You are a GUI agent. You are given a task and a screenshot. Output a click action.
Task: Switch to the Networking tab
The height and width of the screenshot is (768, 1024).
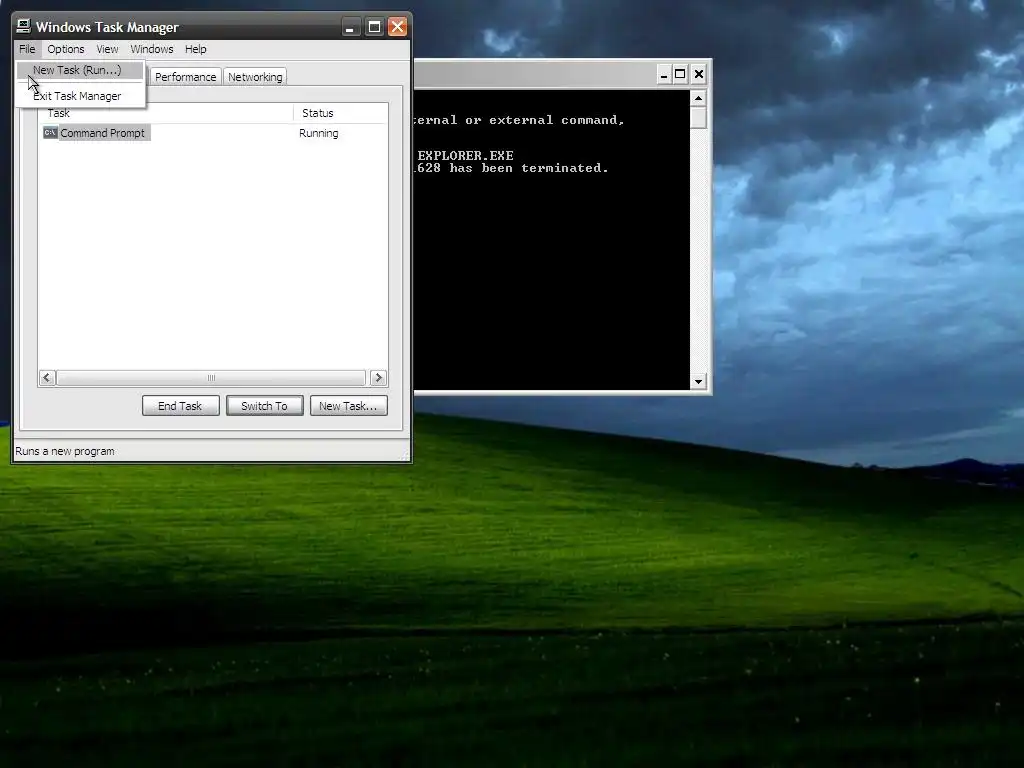[255, 77]
